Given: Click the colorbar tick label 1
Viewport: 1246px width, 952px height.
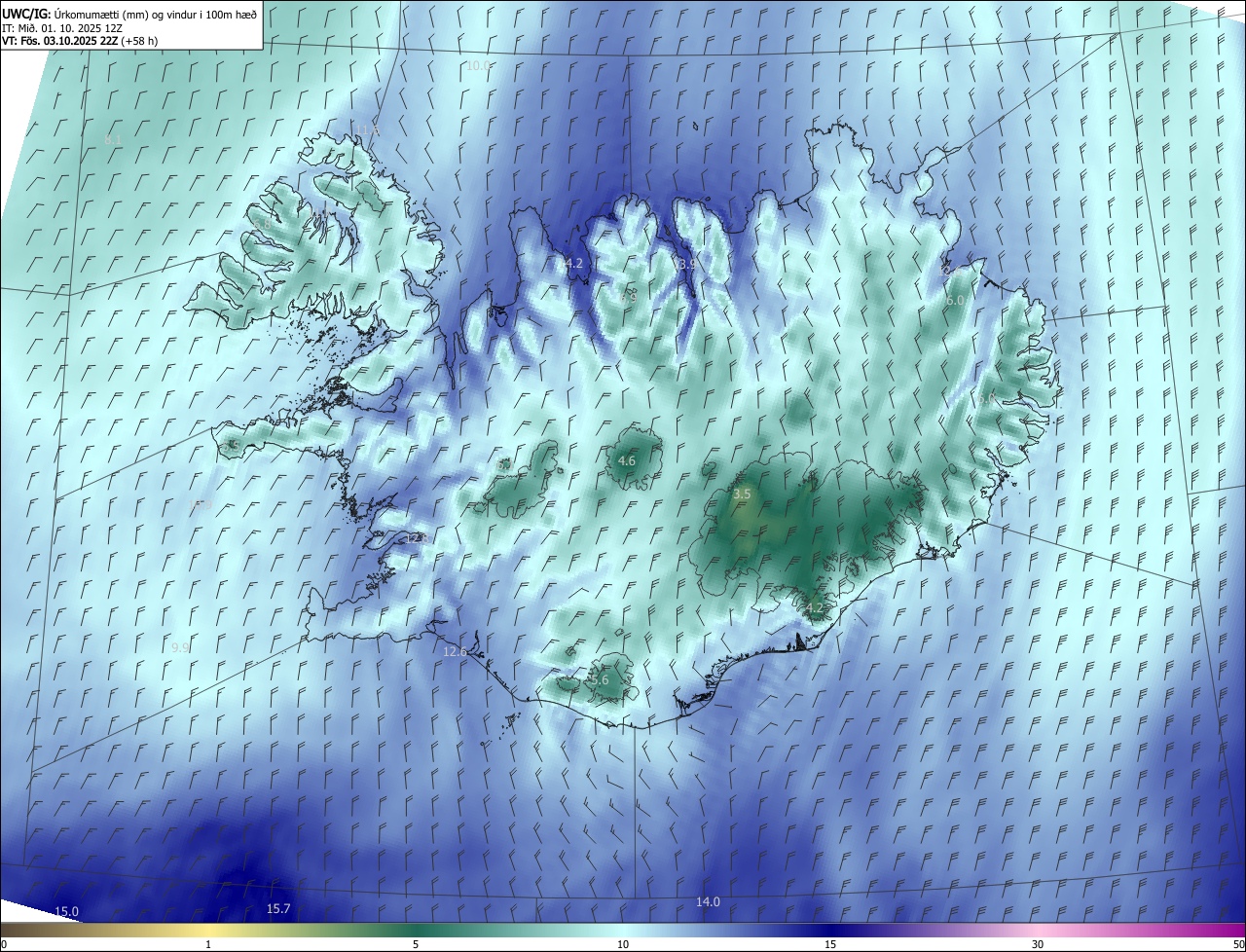Looking at the screenshot, I should pyautogui.click(x=208, y=944).
